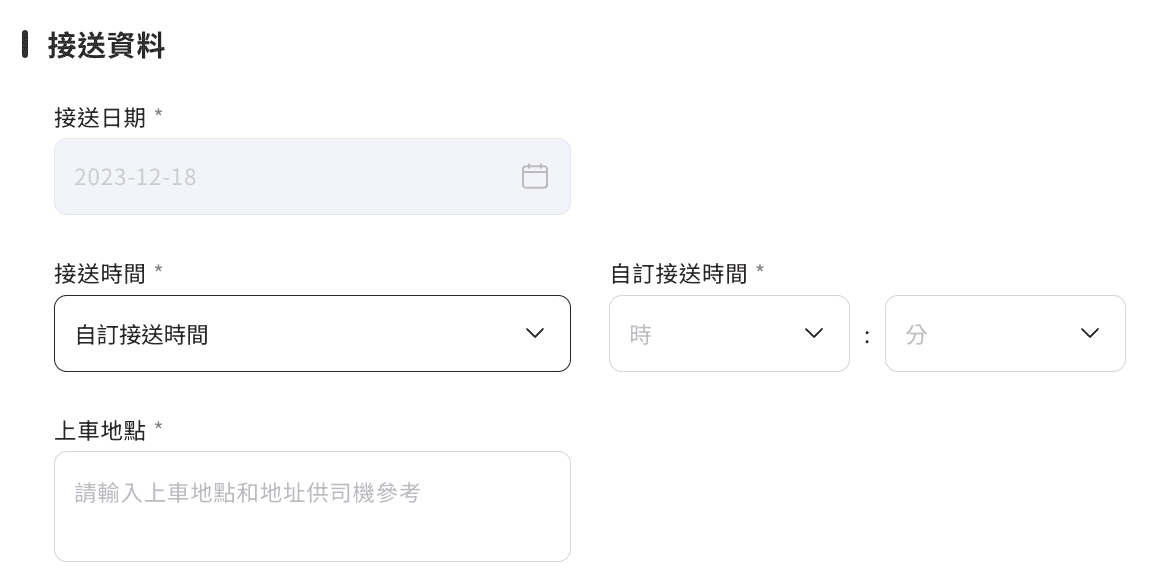Open the 自訂接送時間 pickup time dropdown
Image resolution: width=1150 pixels, height=586 pixels.
[312, 334]
